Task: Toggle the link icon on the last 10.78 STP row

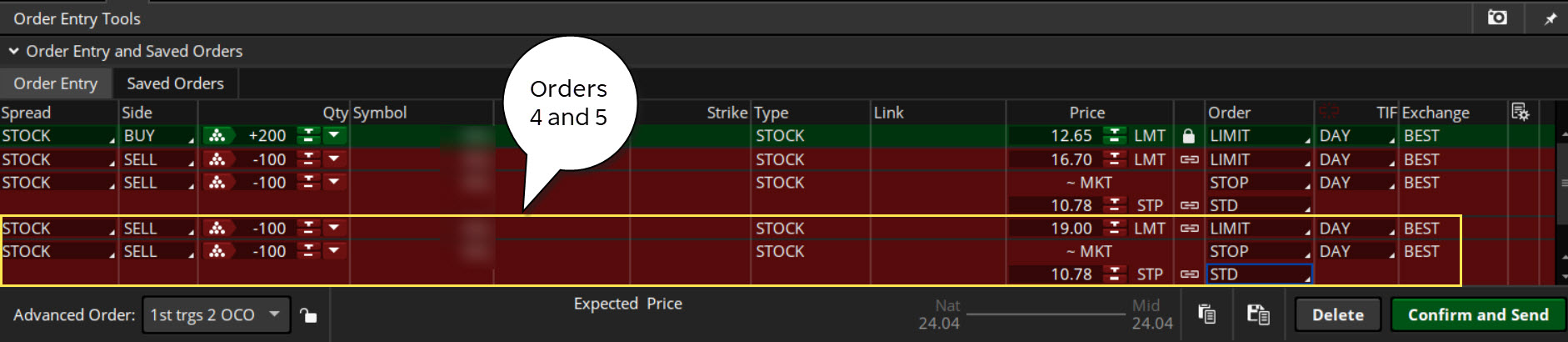Action: [1189, 274]
